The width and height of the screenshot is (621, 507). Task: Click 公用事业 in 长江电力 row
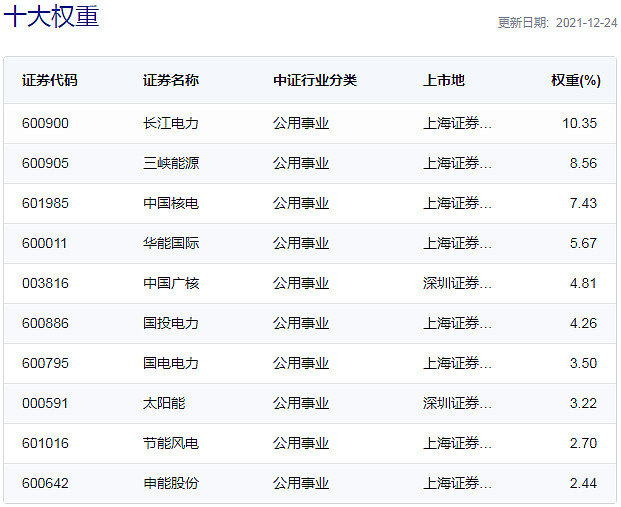[x=301, y=123]
